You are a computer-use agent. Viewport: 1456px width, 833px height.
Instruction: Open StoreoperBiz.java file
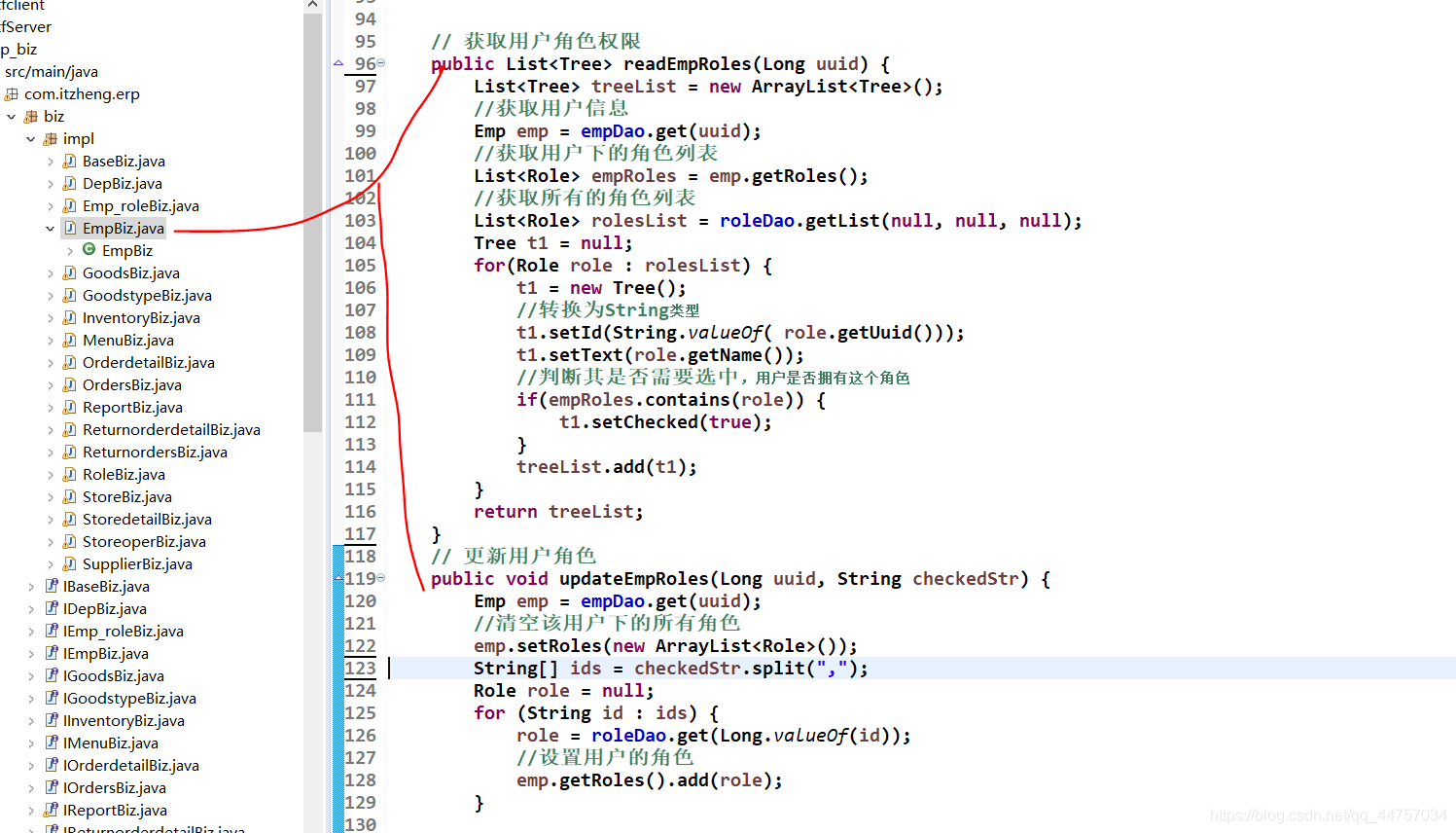click(x=144, y=542)
